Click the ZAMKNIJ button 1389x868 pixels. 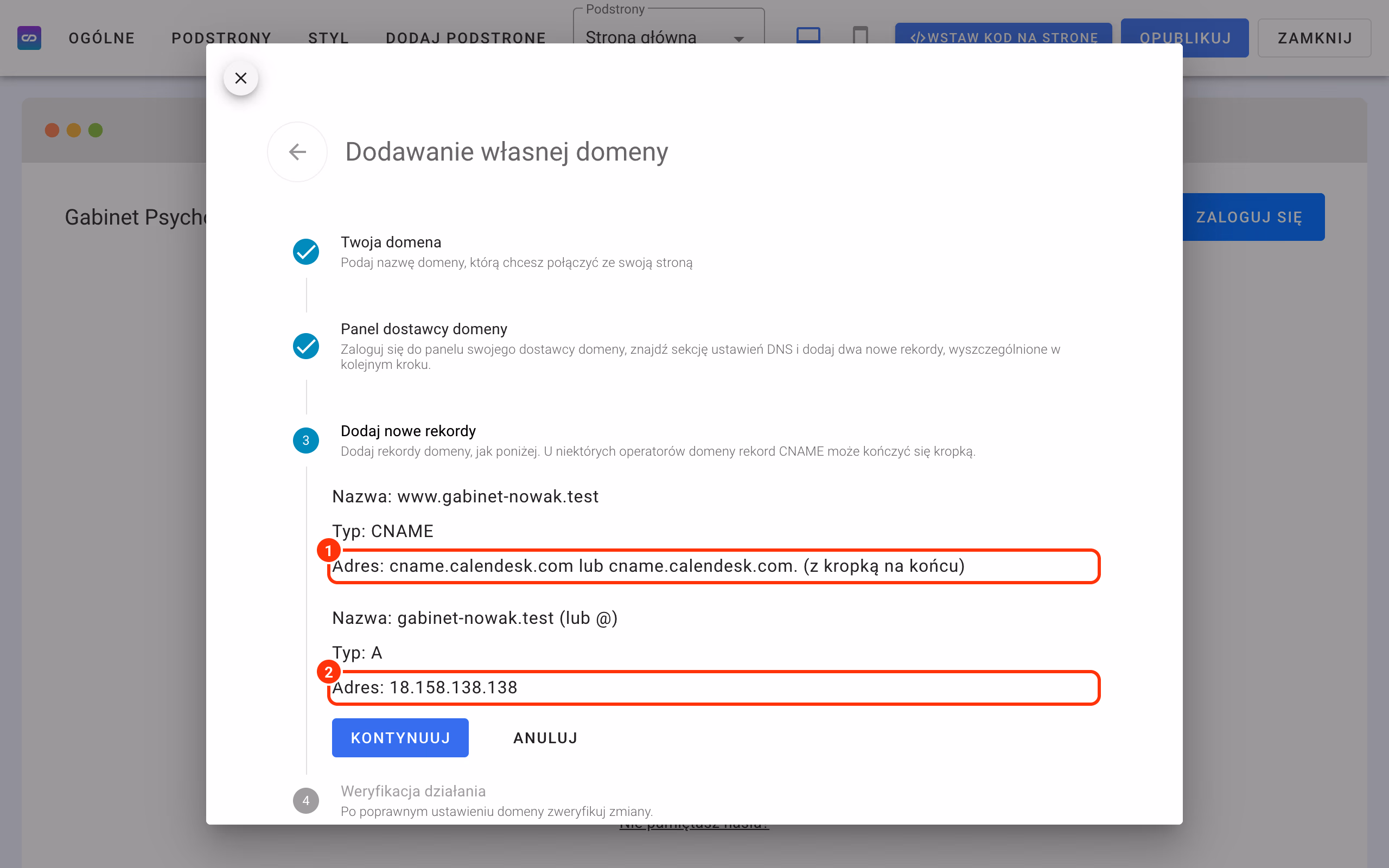1314,38
